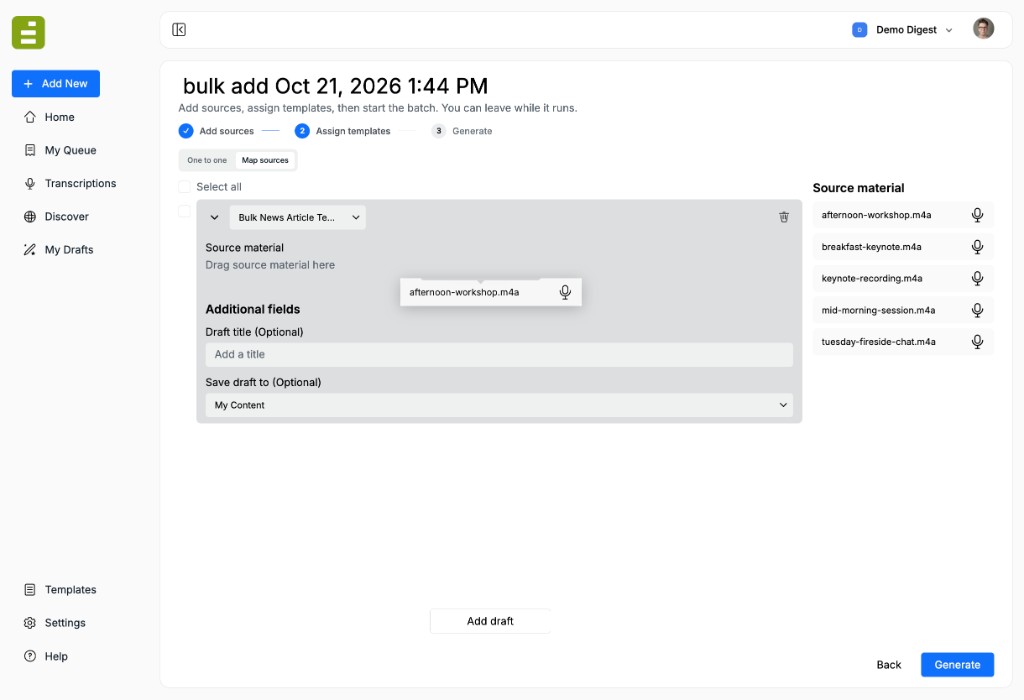Select mid-morning-session.m4a source item
This screenshot has width=1024, height=700.
coord(903,310)
